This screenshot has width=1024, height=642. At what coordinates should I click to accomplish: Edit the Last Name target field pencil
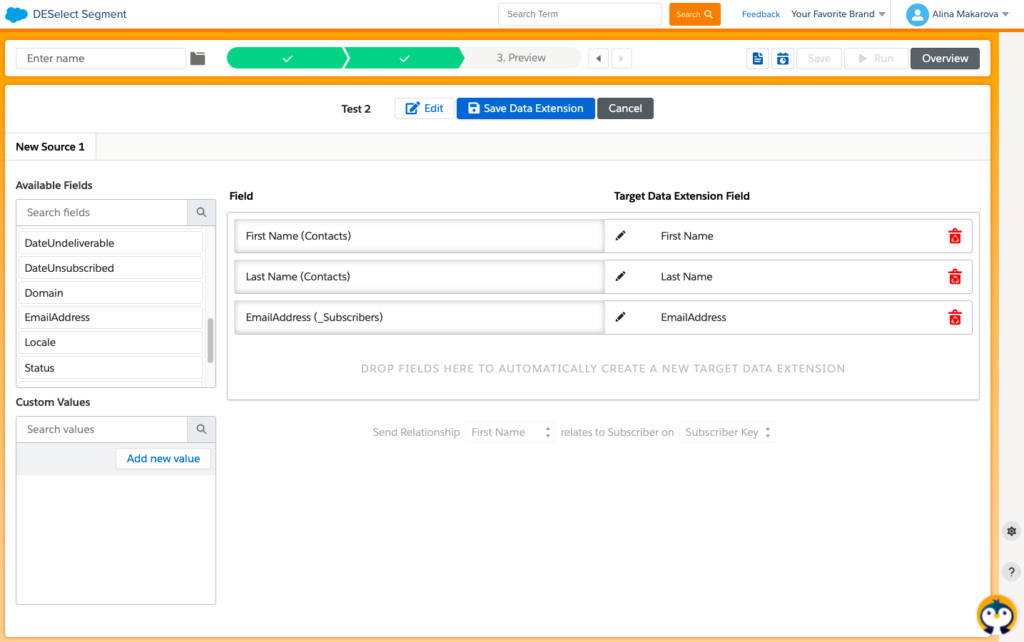click(621, 277)
